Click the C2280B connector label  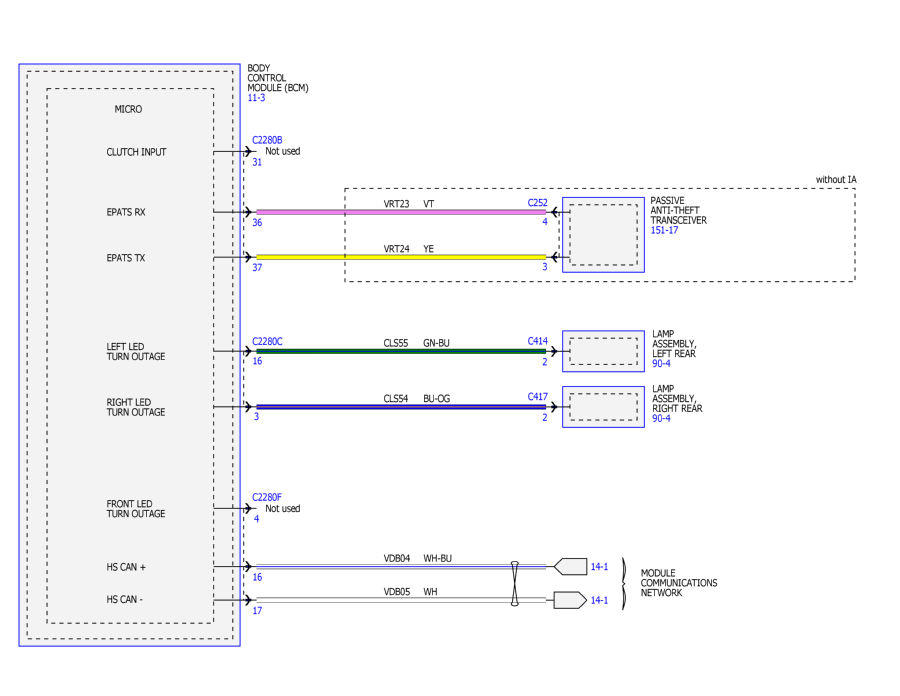pos(267,140)
